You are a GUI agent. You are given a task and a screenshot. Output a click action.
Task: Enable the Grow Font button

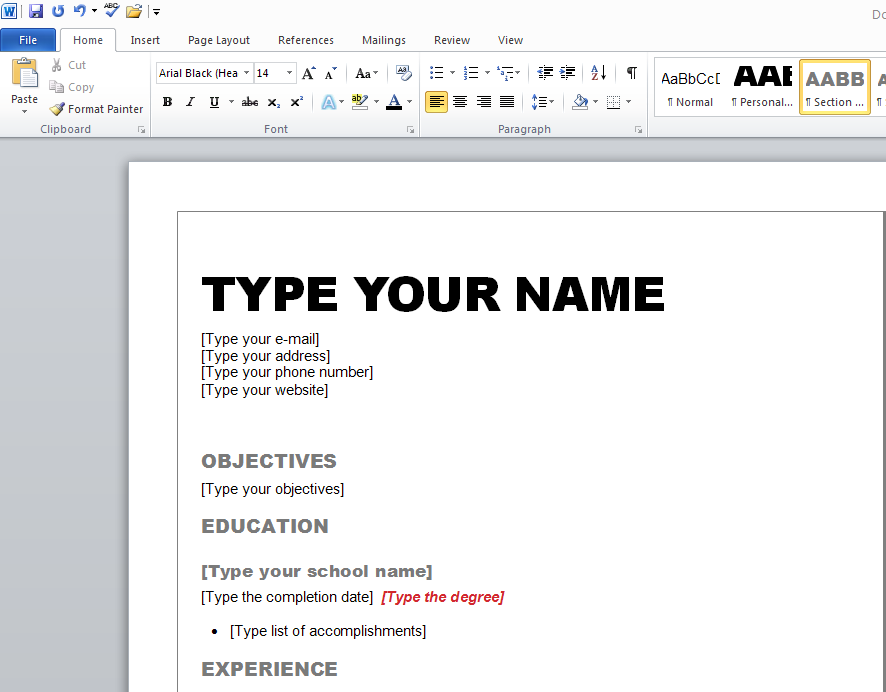point(308,72)
